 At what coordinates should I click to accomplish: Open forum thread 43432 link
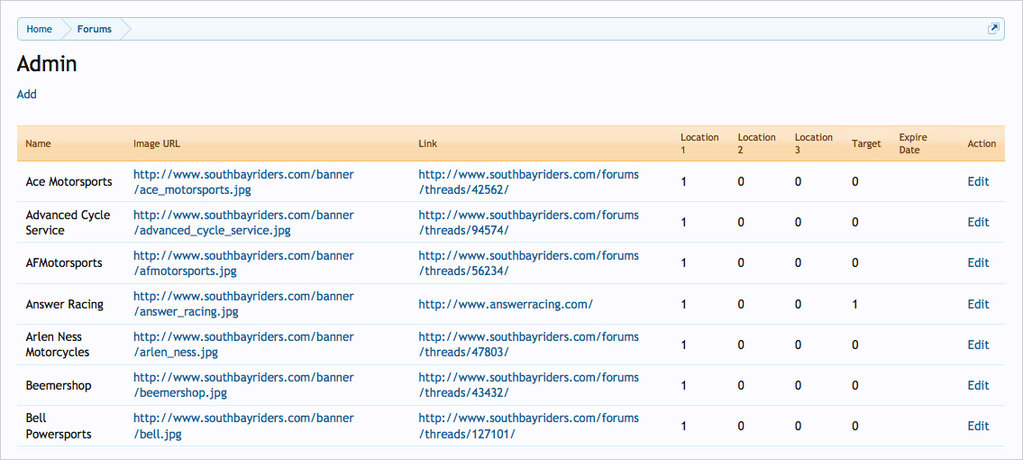pos(528,385)
